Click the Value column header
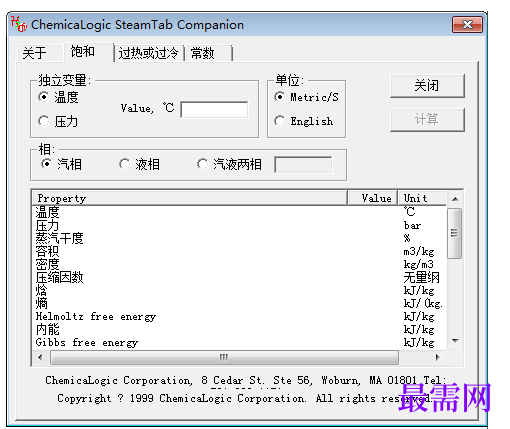 point(373,198)
